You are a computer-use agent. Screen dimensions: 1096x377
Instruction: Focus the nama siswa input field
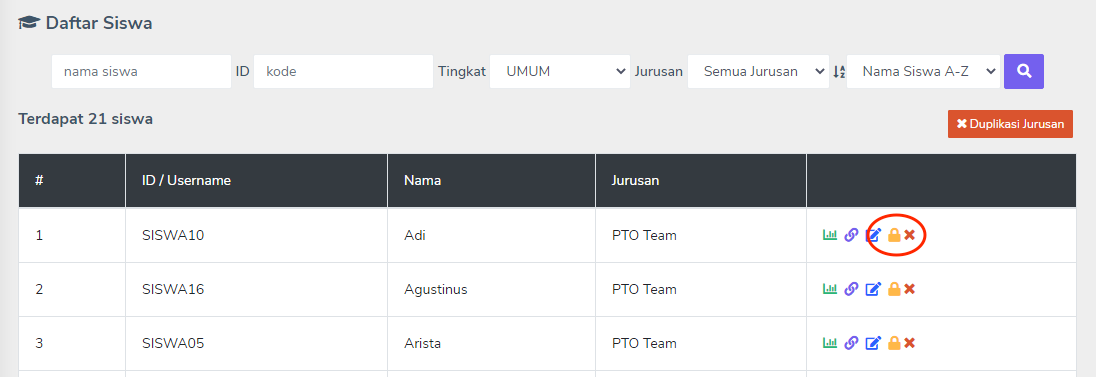click(x=141, y=71)
